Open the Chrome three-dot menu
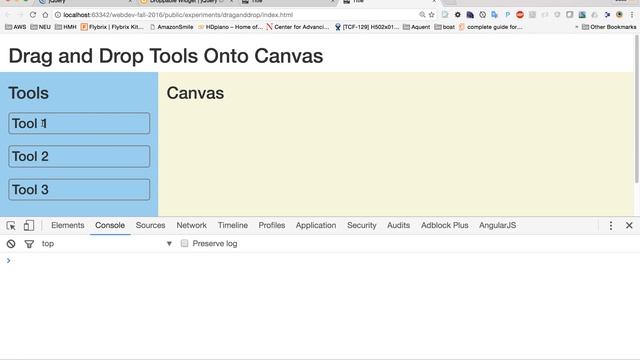Screen dimensions: 640x360 pos(632,15)
